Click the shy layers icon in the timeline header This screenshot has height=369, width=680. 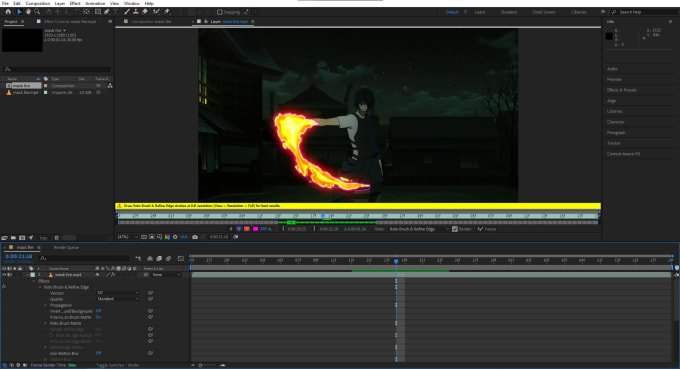tap(150, 258)
